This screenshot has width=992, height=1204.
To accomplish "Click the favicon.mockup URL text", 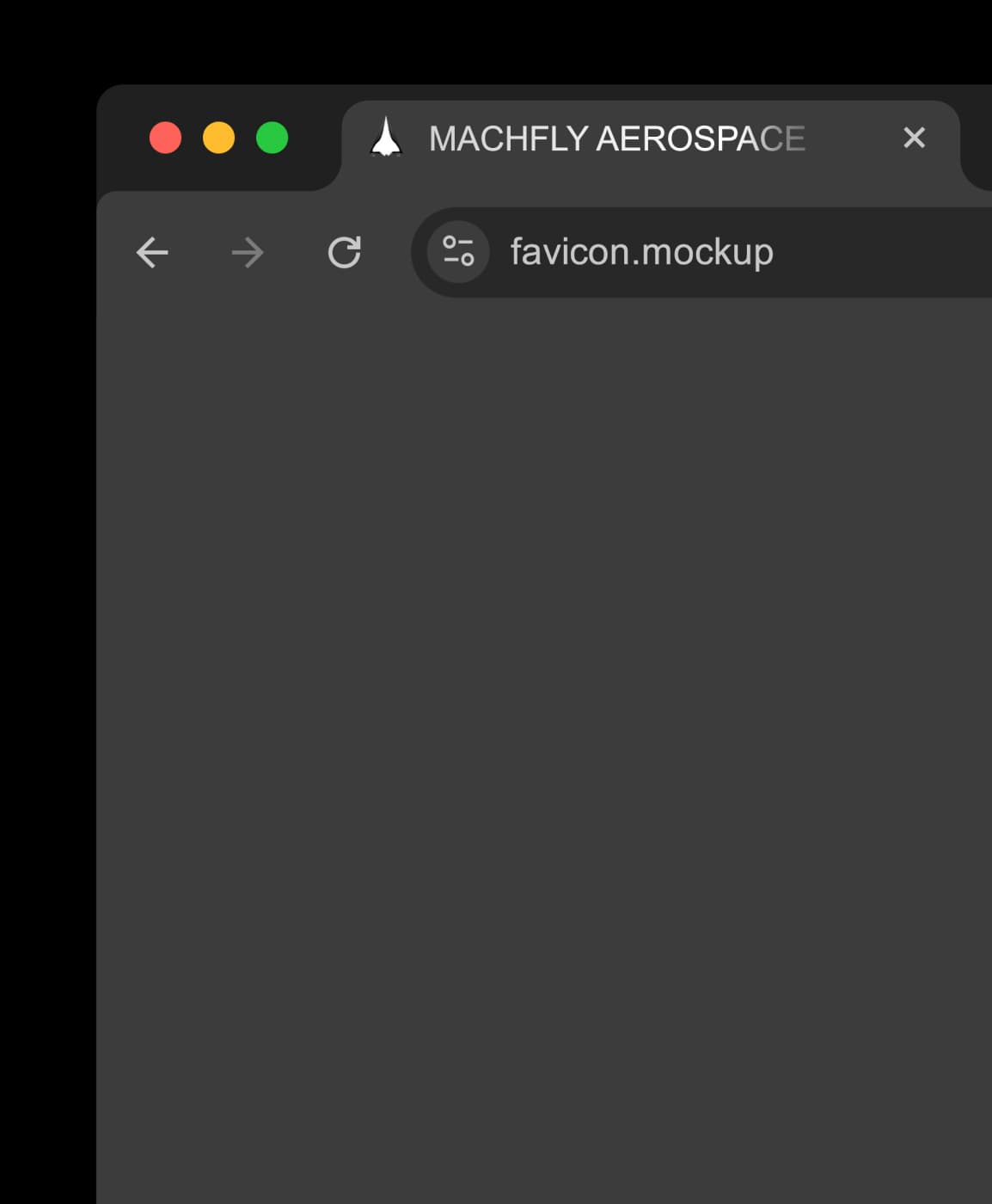I will [641, 252].
